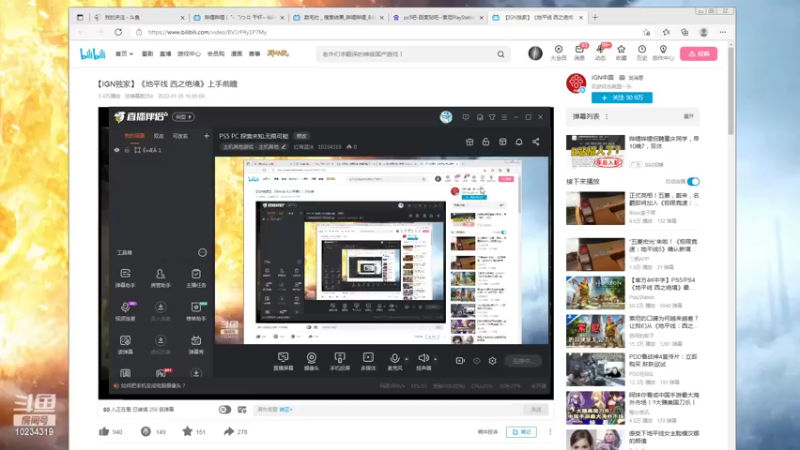800x450 pixels.
Task: Favorite the video with star icon
Action: [x=187, y=432]
